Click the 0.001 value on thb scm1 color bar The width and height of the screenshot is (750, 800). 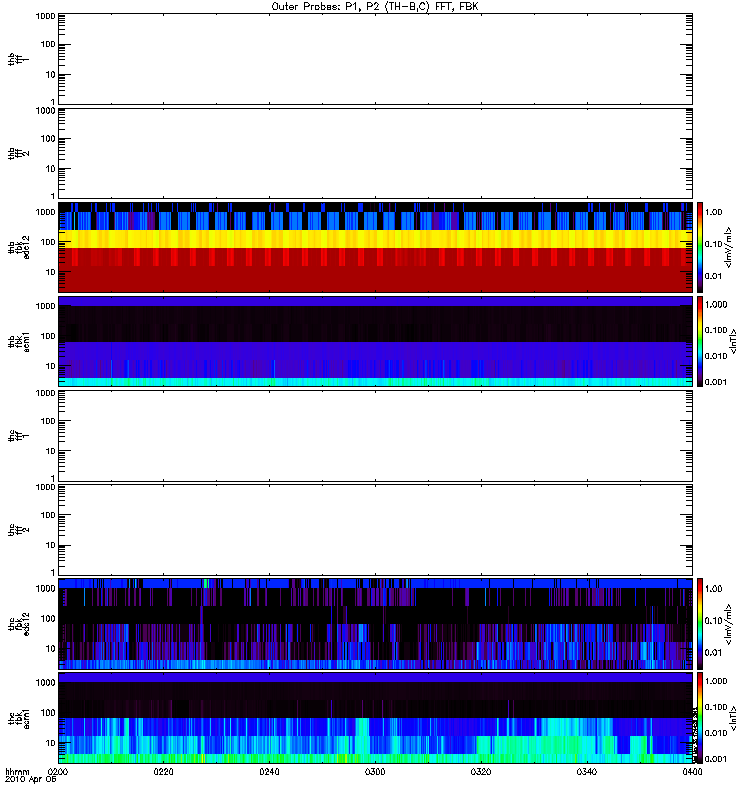click(716, 382)
